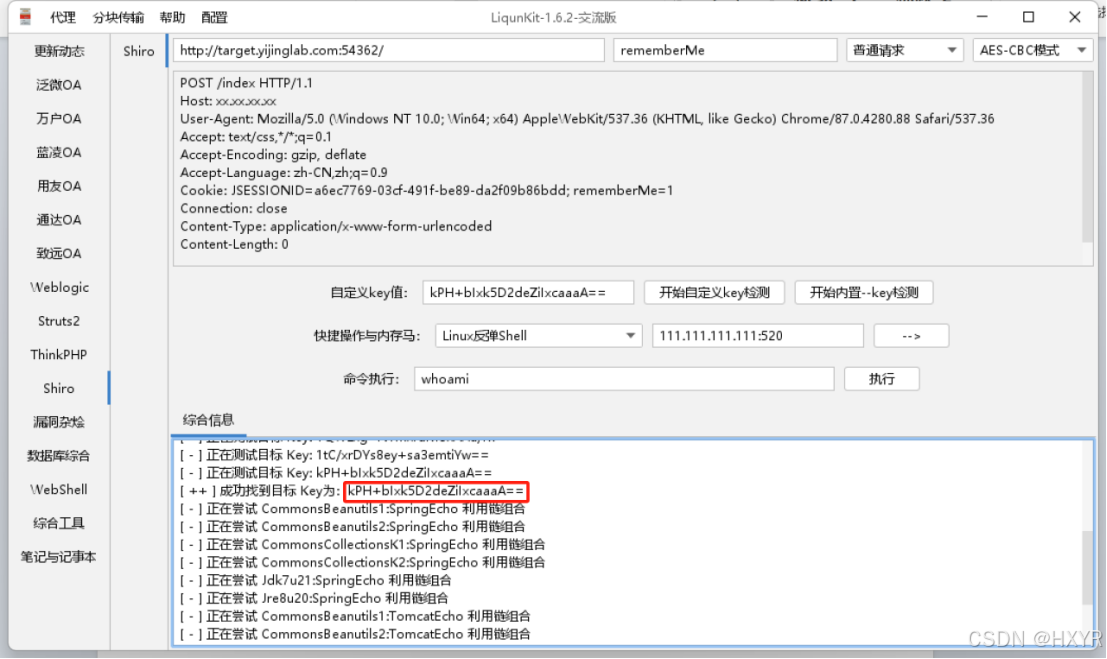Click the Cookie JSESSIONID header line

pos(426,190)
